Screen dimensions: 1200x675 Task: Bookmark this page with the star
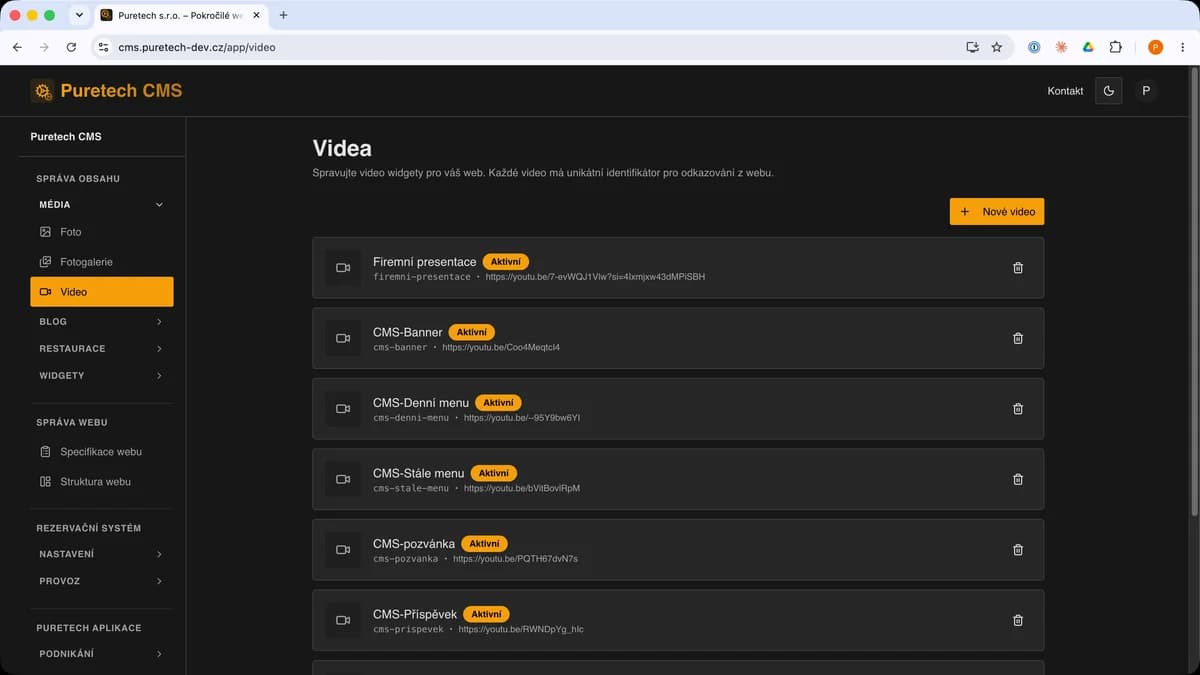click(996, 47)
